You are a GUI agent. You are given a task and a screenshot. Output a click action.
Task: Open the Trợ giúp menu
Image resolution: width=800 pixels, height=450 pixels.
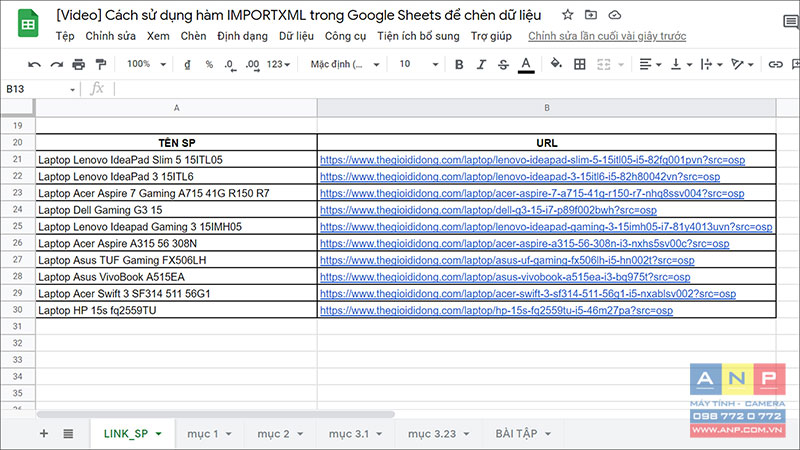pos(491,36)
